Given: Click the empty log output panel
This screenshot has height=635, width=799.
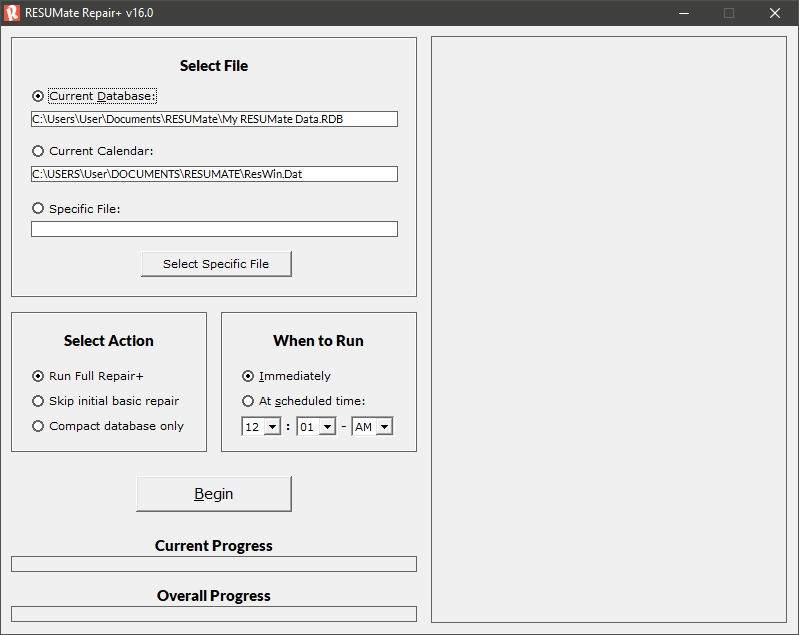Looking at the screenshot, I should point(608,330).
